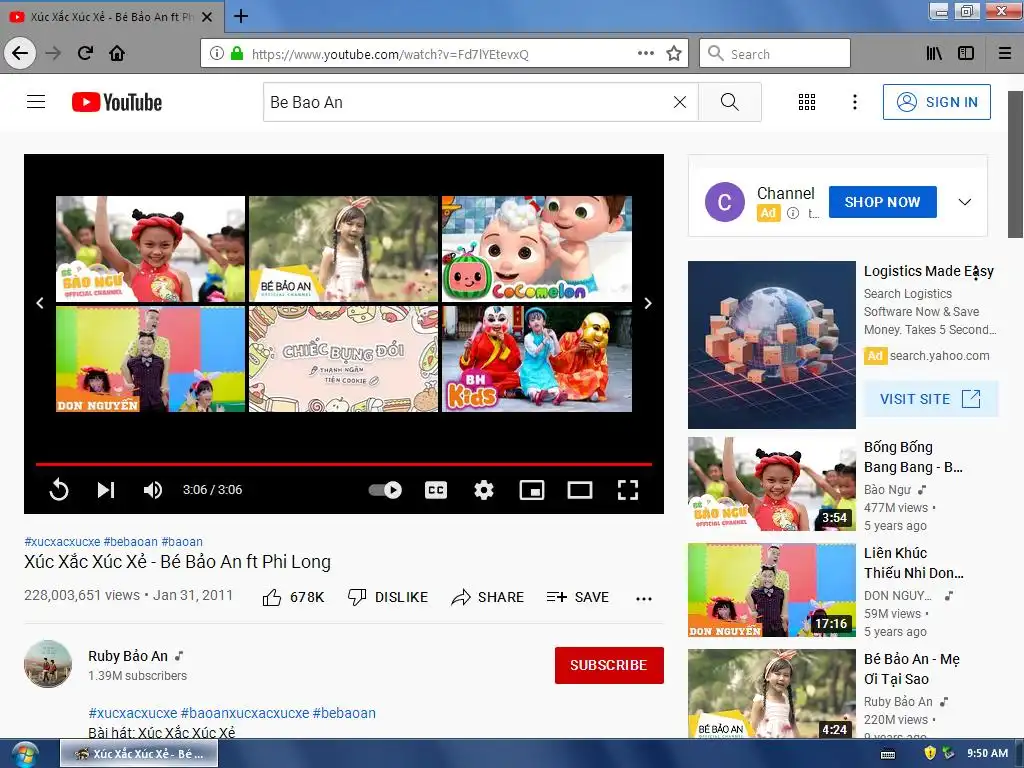
Task: Clear the YouTube search text
Action: point(680,102)
